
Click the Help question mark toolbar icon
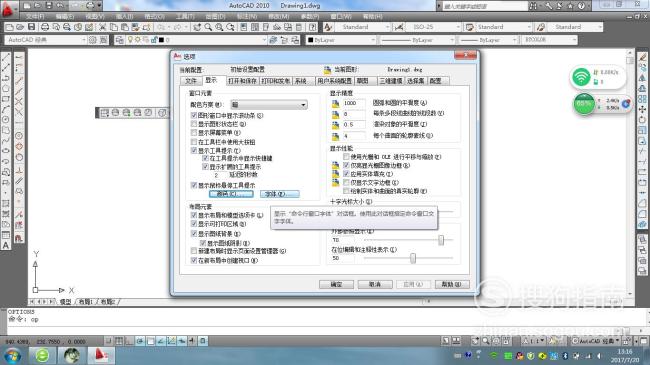[x=313, y=27]
